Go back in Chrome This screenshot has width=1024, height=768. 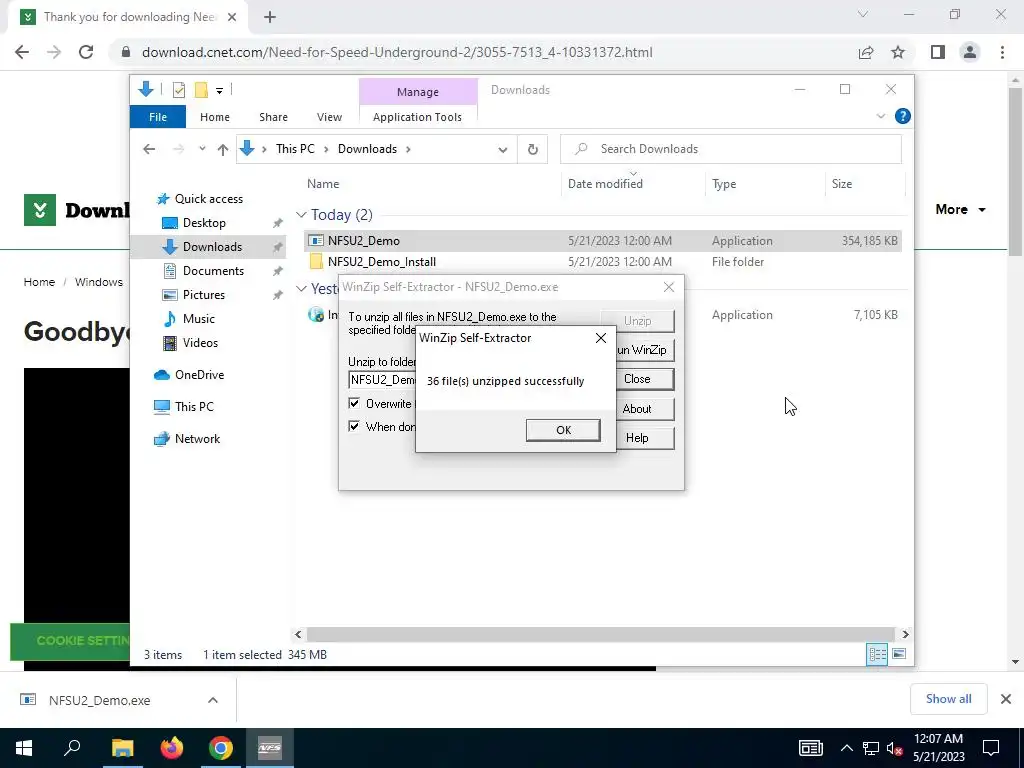[22, 52]
